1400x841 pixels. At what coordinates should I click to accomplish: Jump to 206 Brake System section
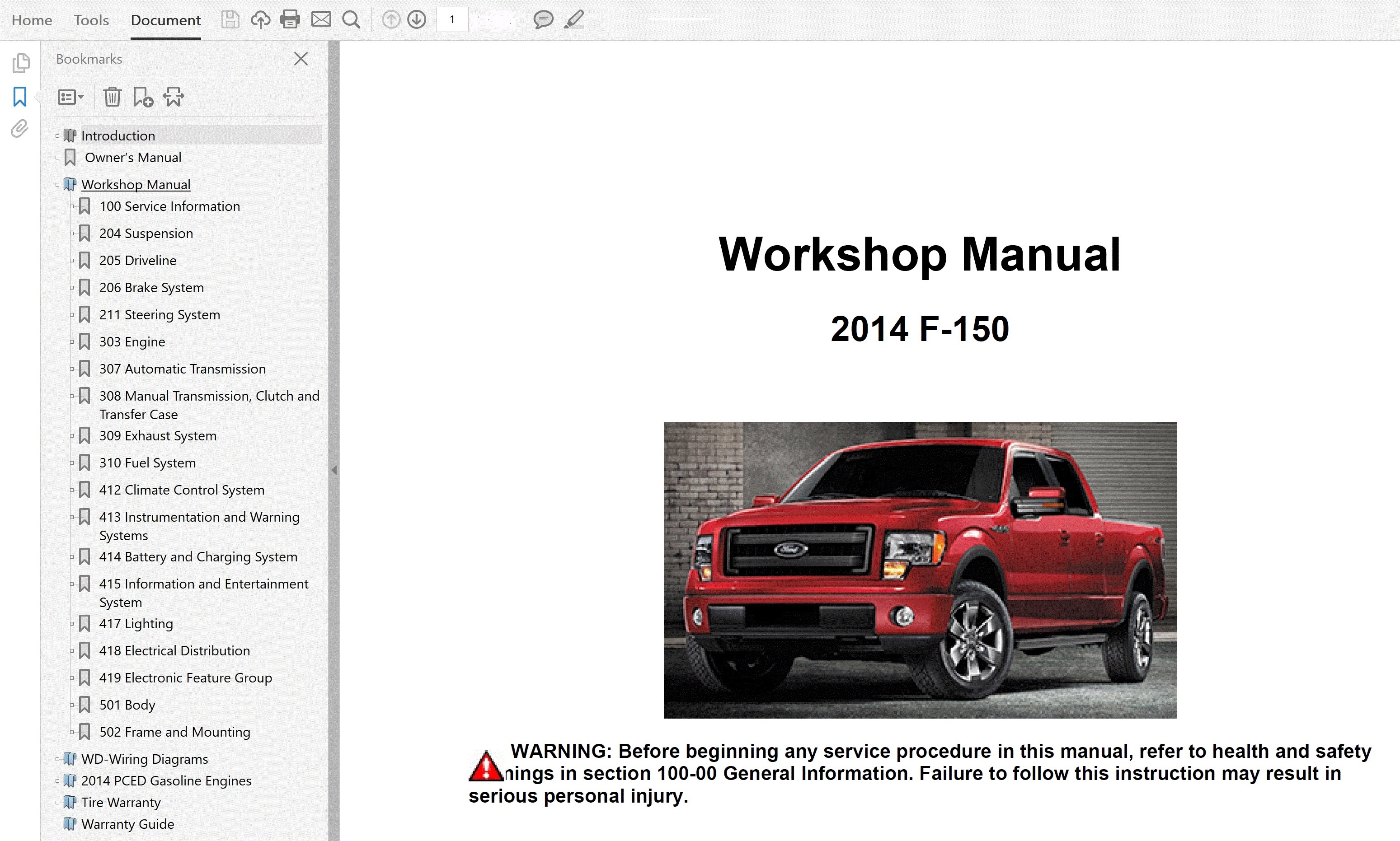(x=151, y=287)
